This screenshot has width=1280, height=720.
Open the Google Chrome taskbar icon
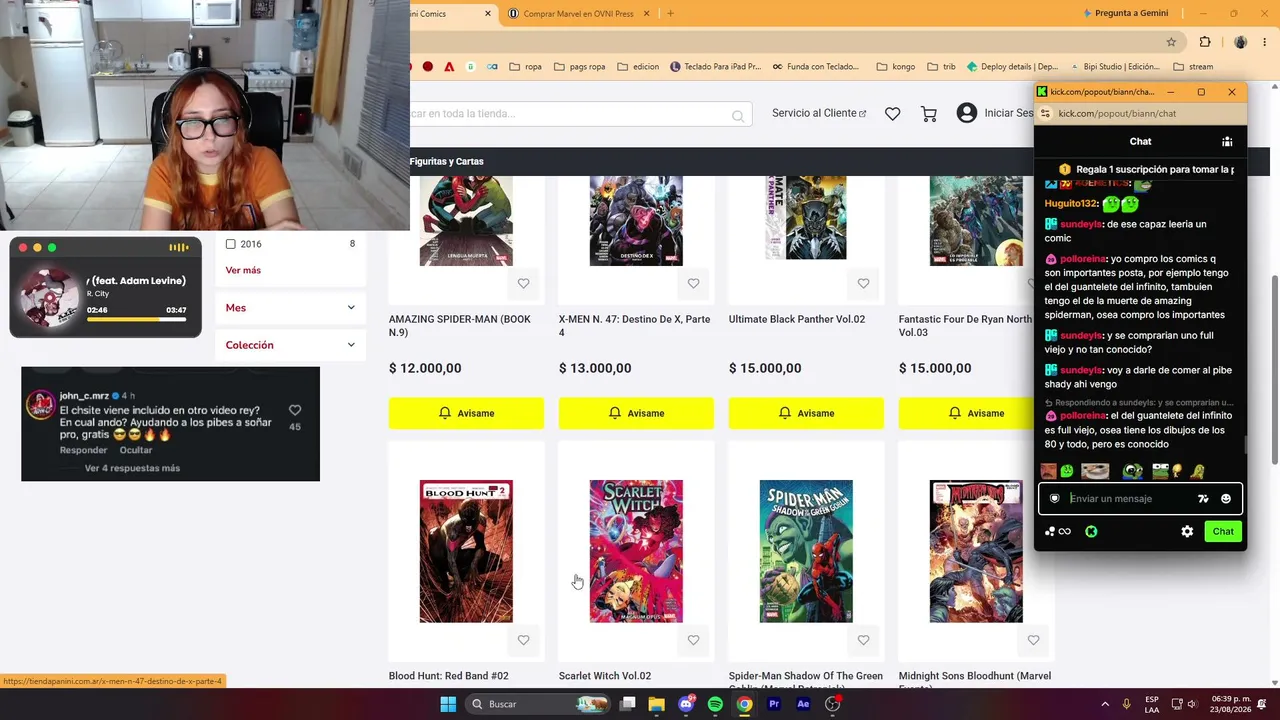(744, 704)
